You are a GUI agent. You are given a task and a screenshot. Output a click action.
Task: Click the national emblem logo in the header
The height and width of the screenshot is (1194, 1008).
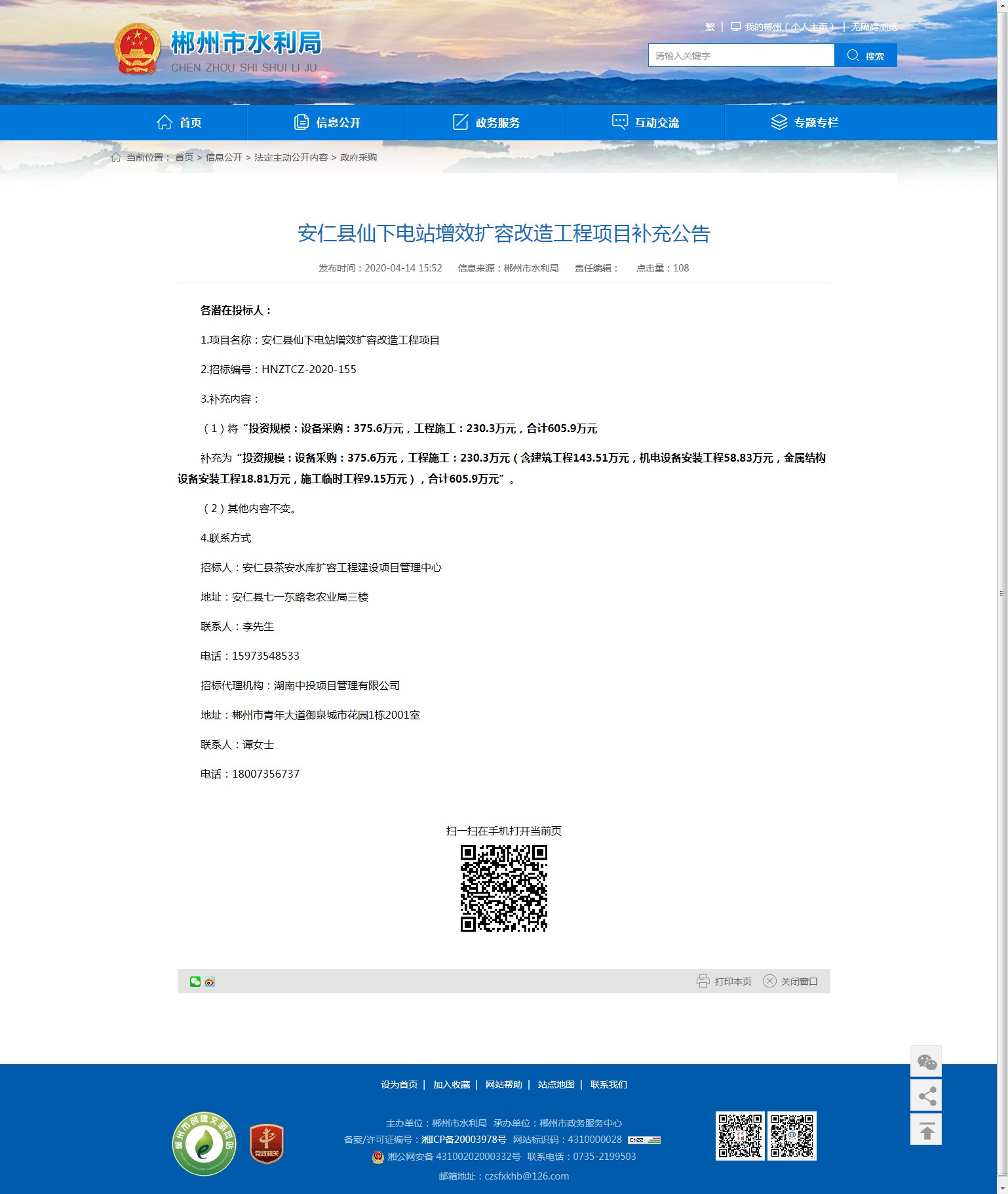138,49
